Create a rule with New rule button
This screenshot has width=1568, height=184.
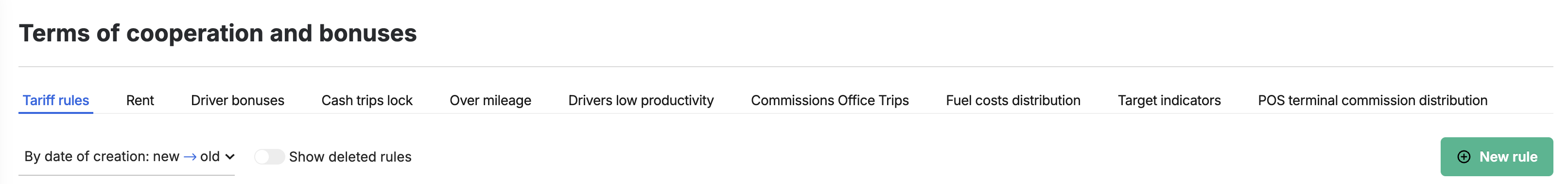[x=1497, y=157]
